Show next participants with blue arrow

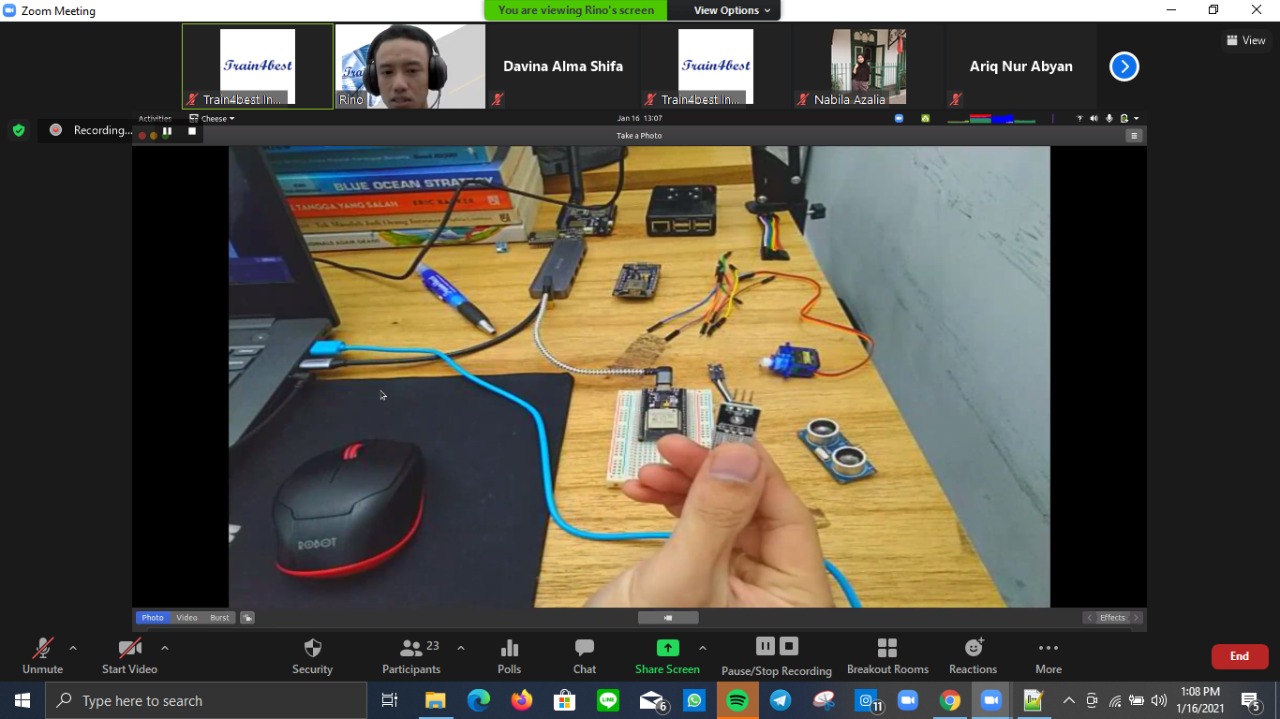tap(1124, 66)
